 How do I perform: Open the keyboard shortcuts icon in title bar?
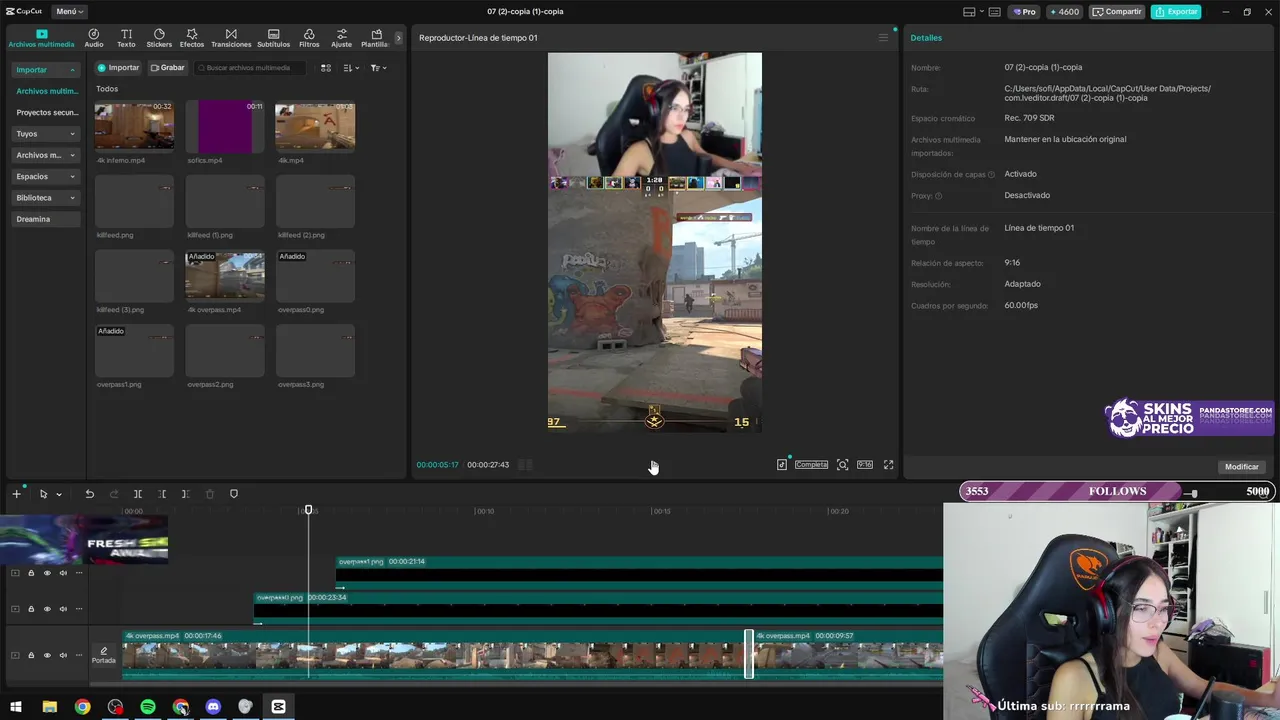(x=994, y=12)
